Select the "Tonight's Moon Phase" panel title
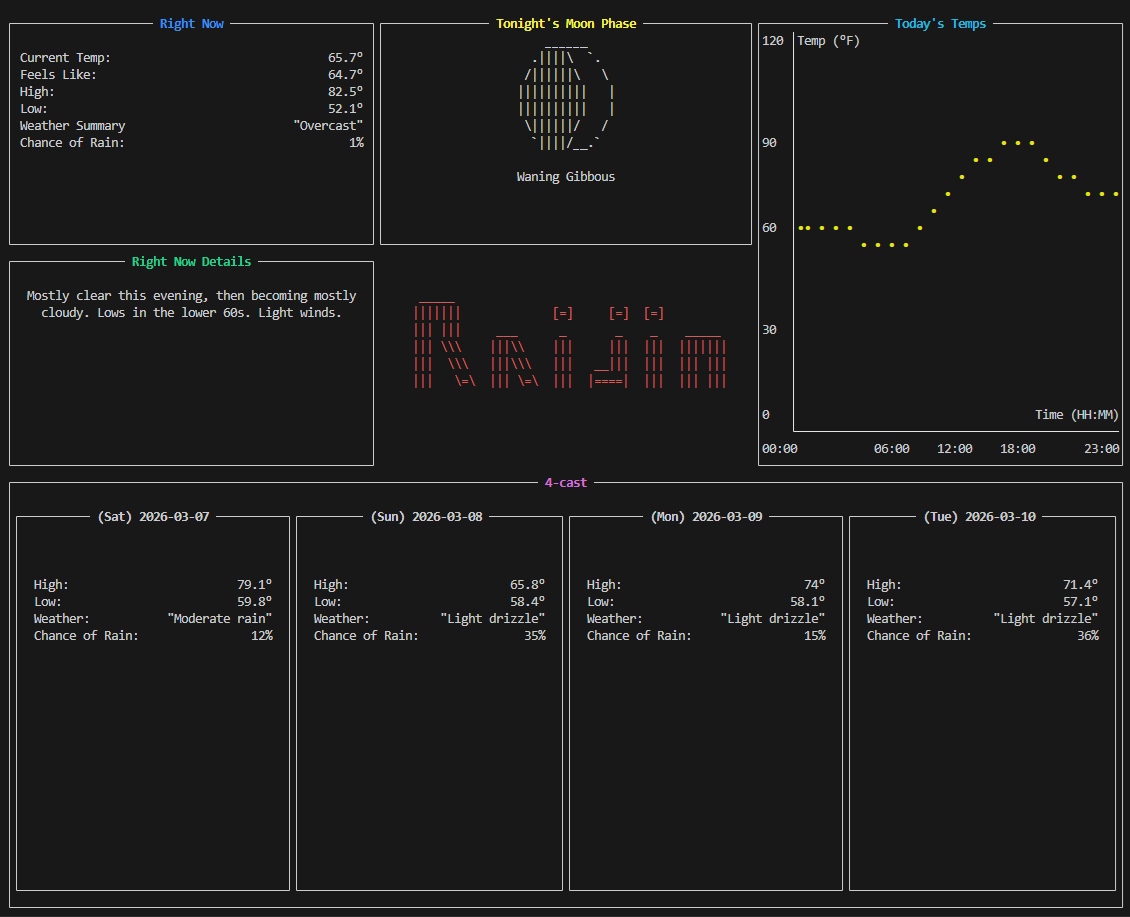The height and width of the screenshot is (917, 1130). (566, 24)
